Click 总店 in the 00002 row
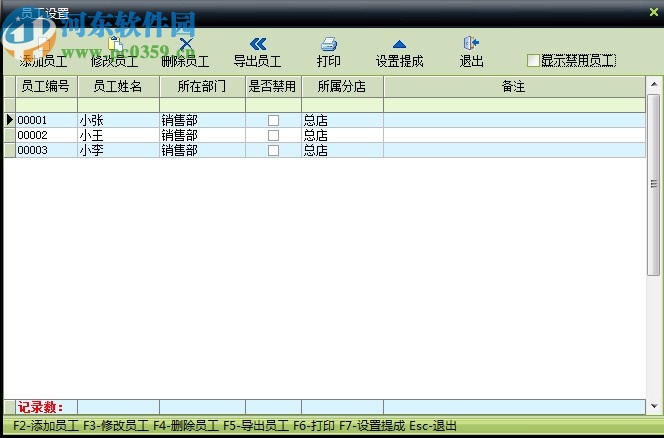 coord(315,136)
